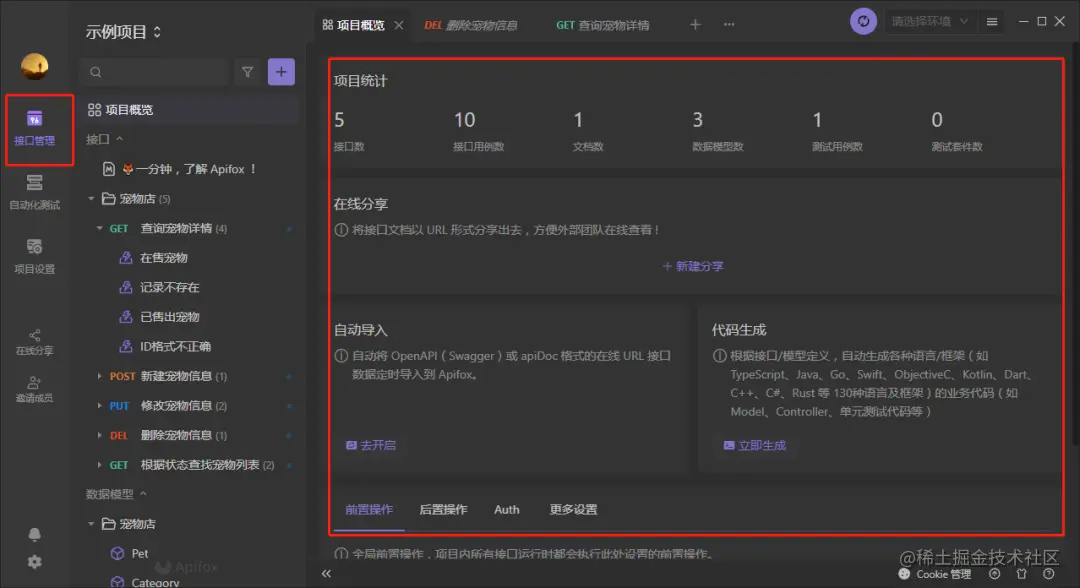This screenshot has width=1080, height=588.
Task: Open the notifications bell
Action: [x=33, y=533]
